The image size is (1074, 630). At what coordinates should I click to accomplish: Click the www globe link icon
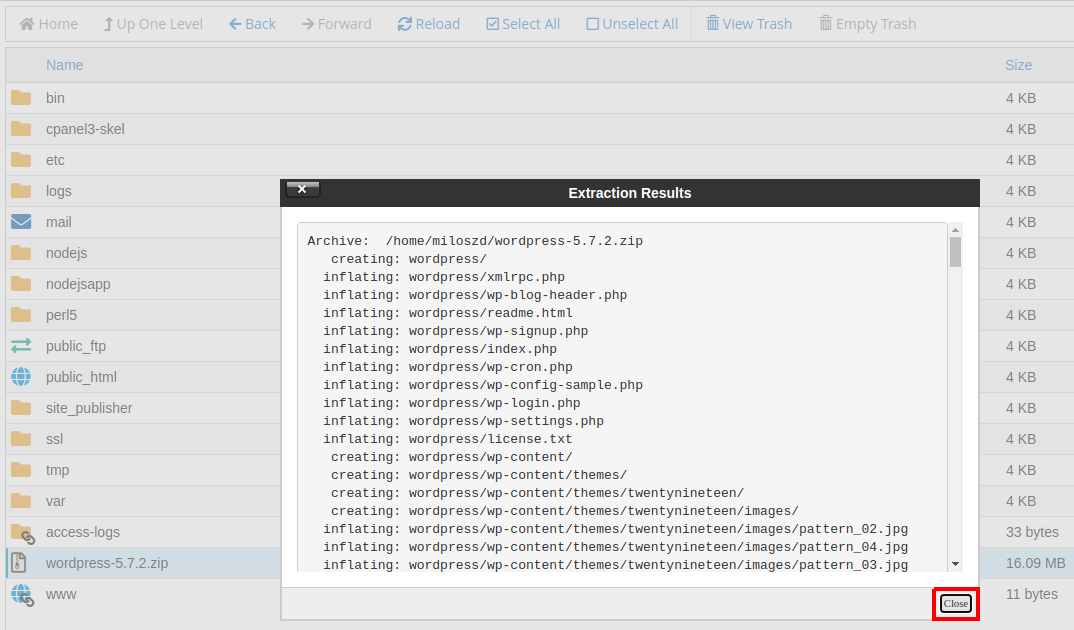[x=21, y=595]
